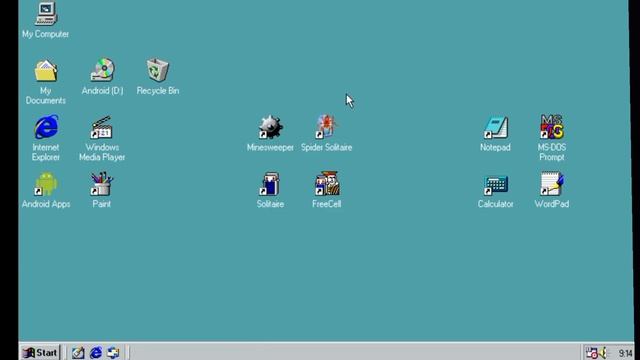Click the scheduler icon in the system tray
The image size is (640, 360).
(591, 353)
